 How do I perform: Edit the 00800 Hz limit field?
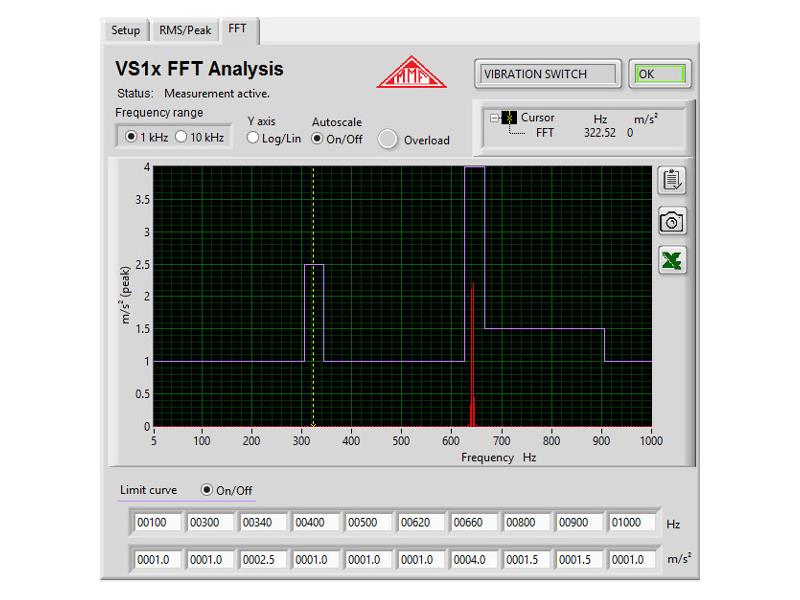[x=526, y=522]
